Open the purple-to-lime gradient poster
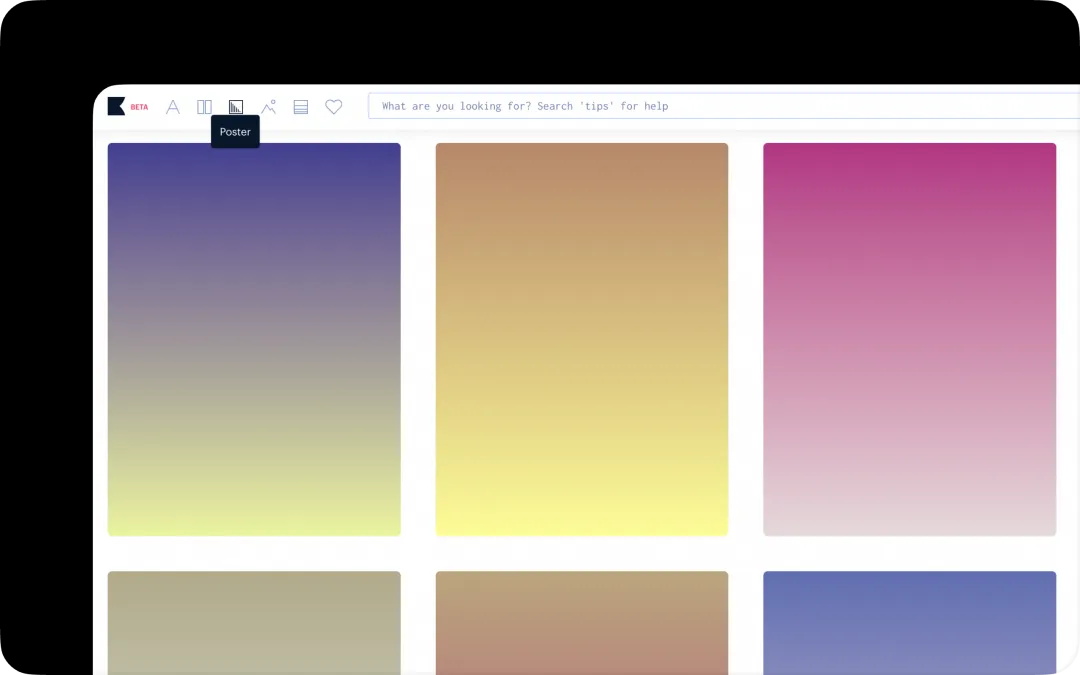The image size is (1080, 675). (x=254, y=339)
